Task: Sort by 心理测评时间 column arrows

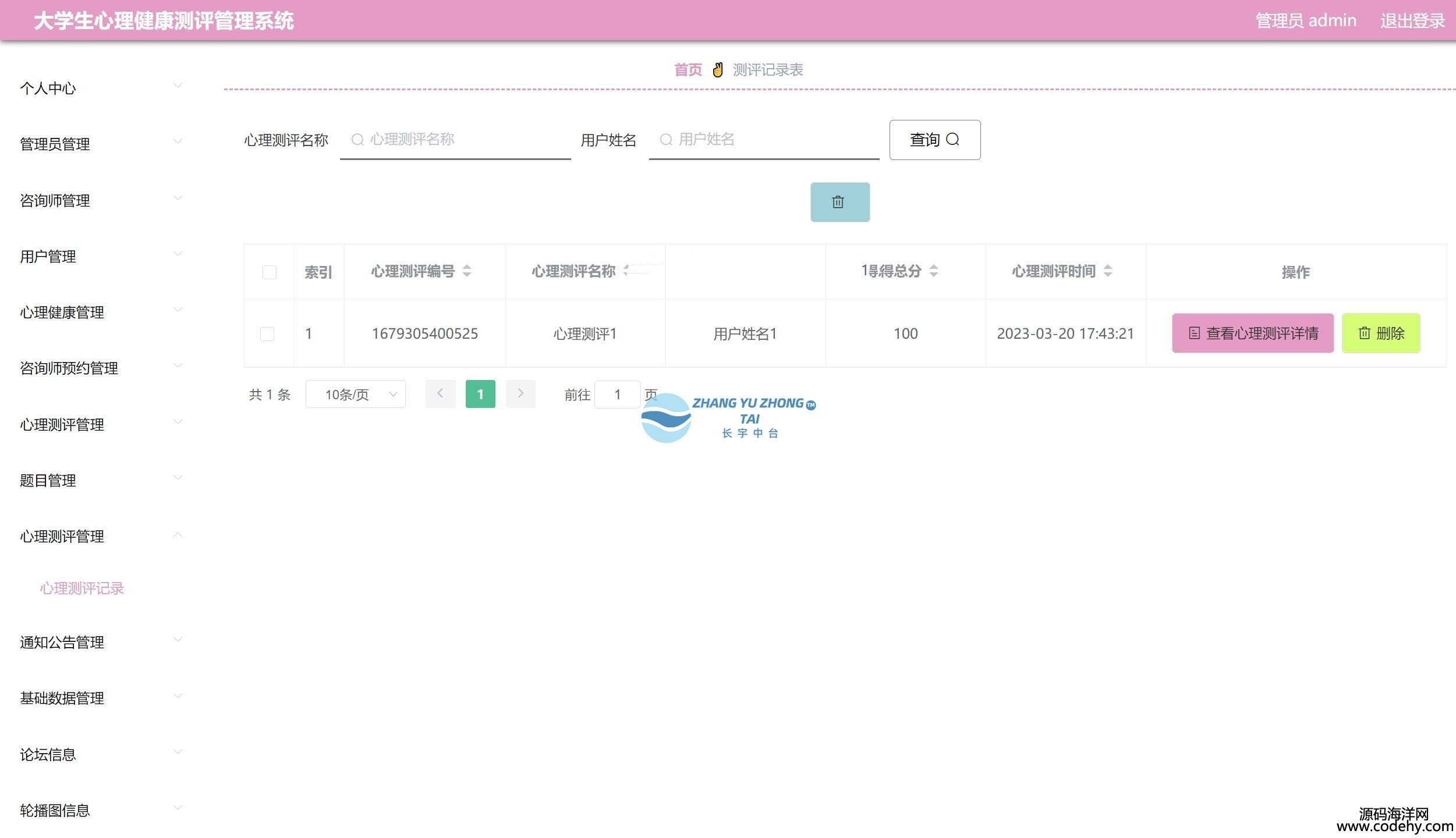Action: click(x=1108, y=271)
